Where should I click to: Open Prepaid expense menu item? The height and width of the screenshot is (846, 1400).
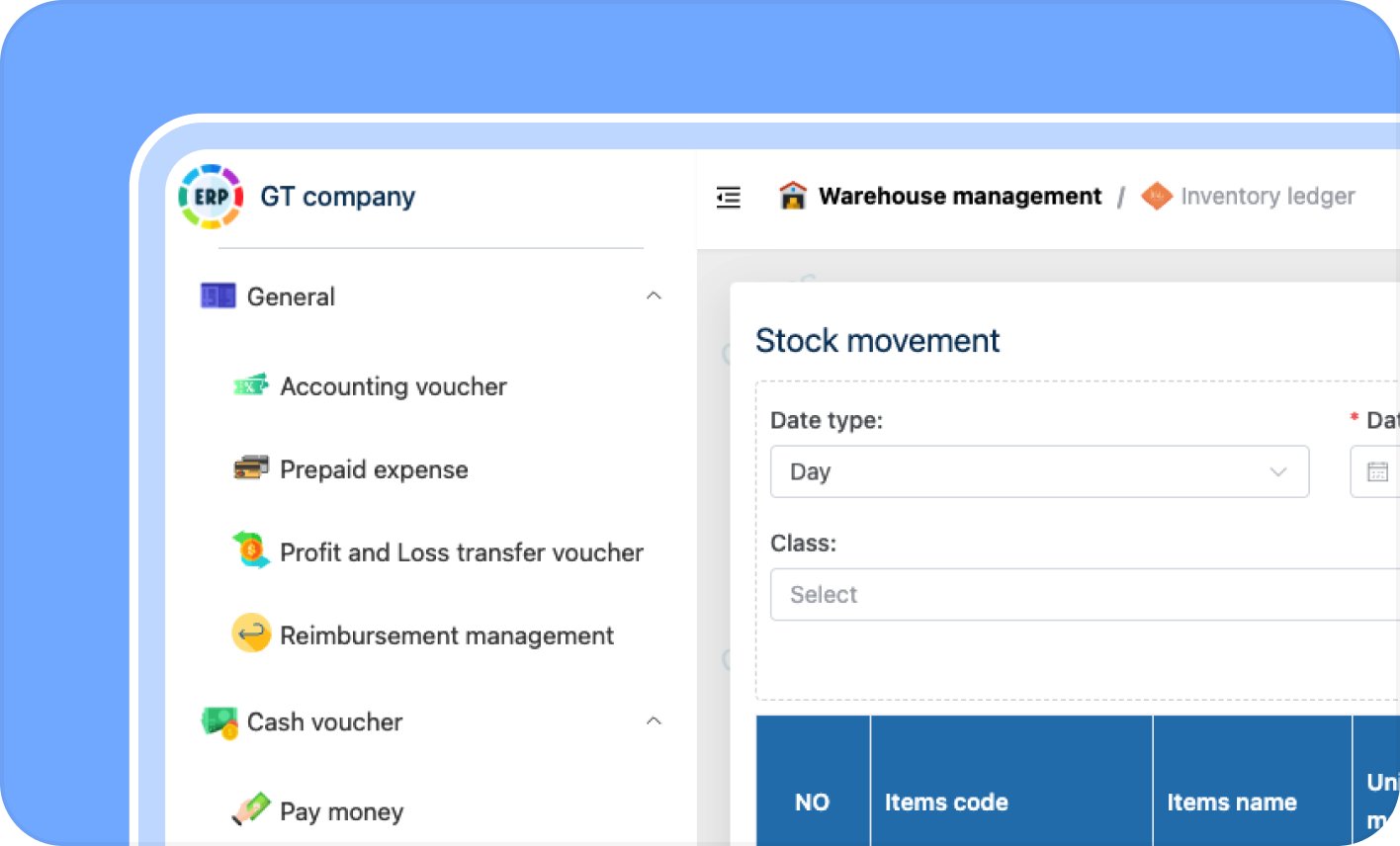coord(374,469)
